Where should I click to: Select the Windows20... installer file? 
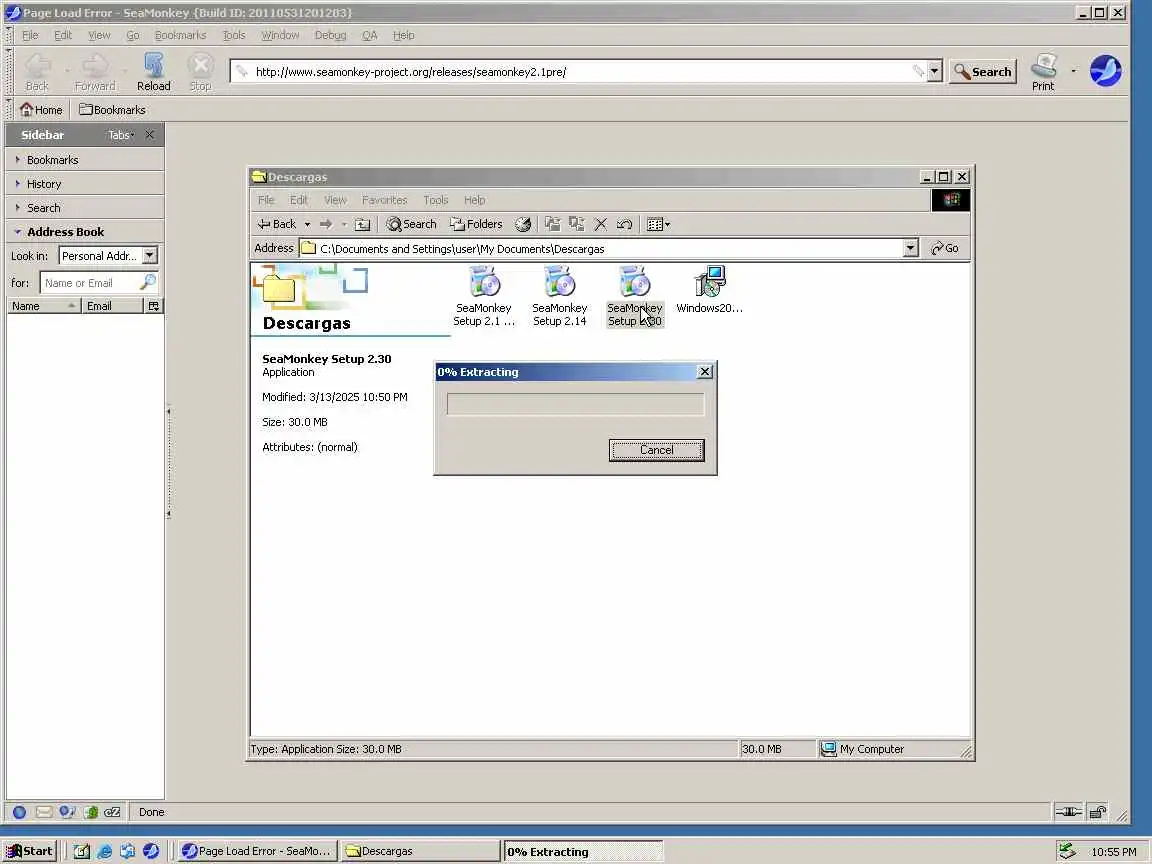click(710, 290)
